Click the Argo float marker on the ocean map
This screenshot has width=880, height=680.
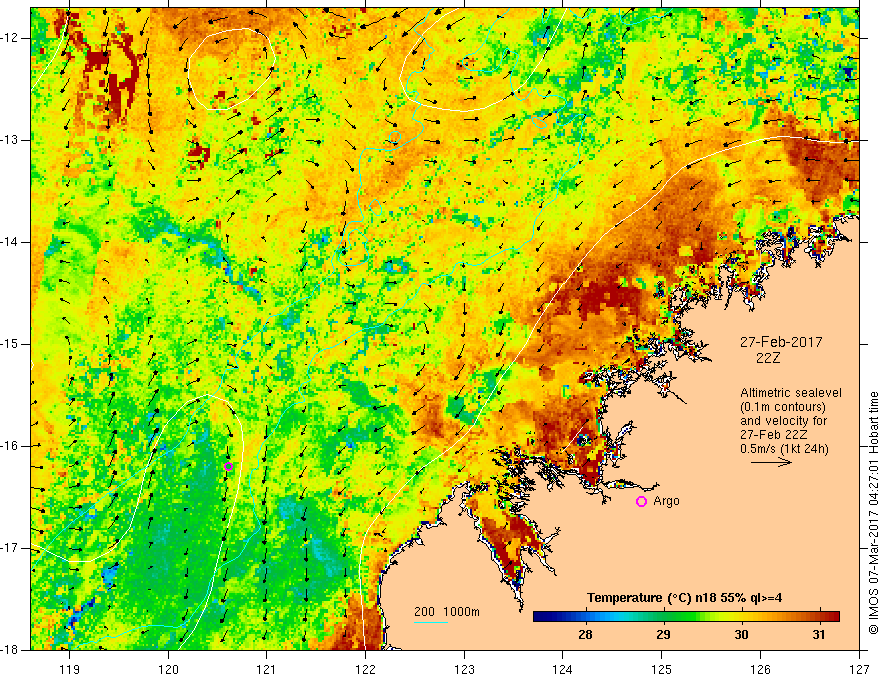(228, 466)
